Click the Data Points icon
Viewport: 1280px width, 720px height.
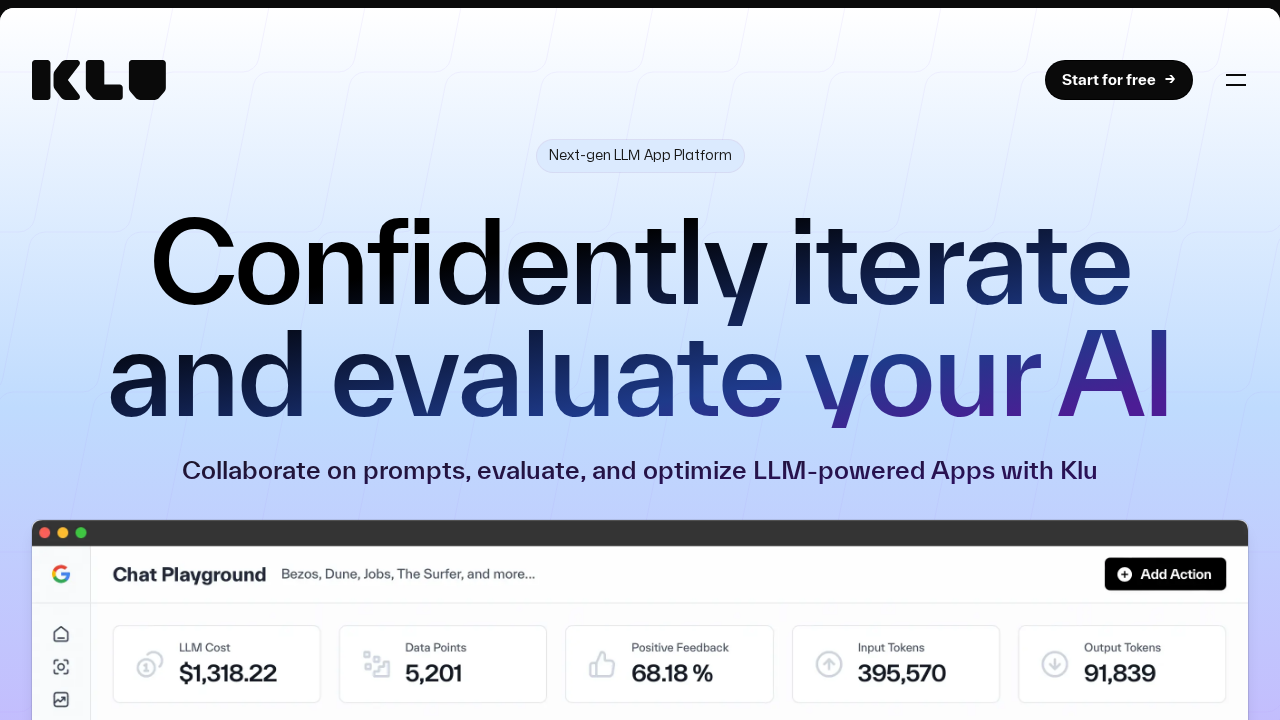tap(376, 664)
